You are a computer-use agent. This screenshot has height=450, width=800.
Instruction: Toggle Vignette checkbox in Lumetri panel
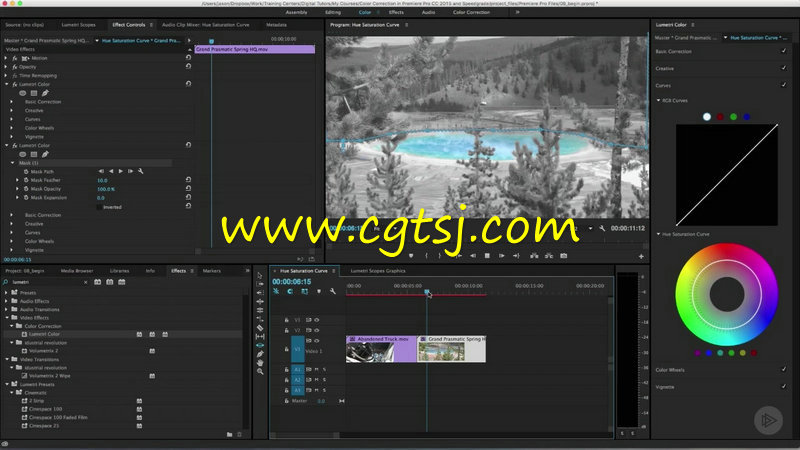784,386
